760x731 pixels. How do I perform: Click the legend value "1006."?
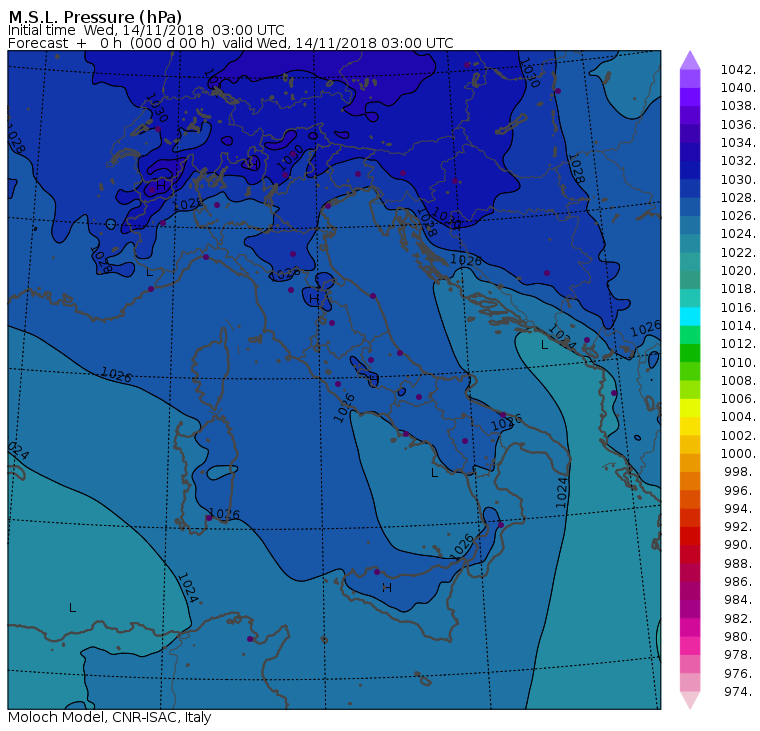click(x=738, y=399)
